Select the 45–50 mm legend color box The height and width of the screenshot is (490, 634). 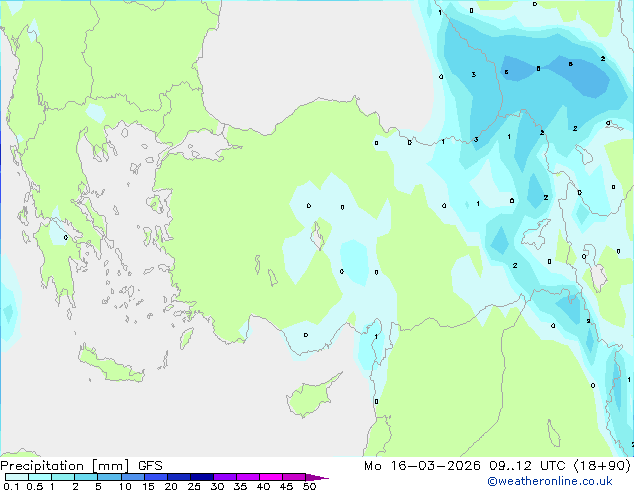(294, 477)
